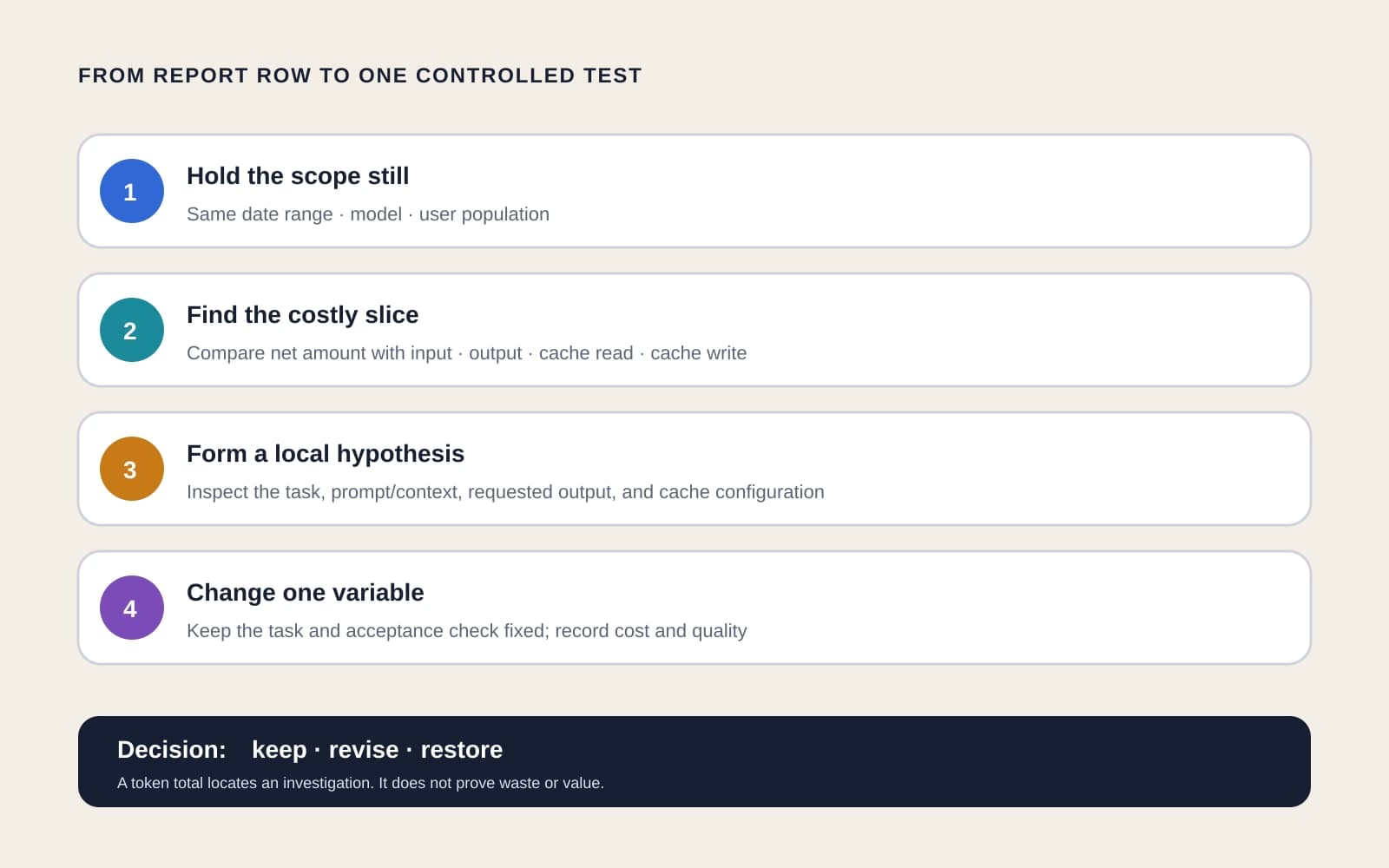Click the 'Decision:' label in dark banner

(x=172, y=750)
